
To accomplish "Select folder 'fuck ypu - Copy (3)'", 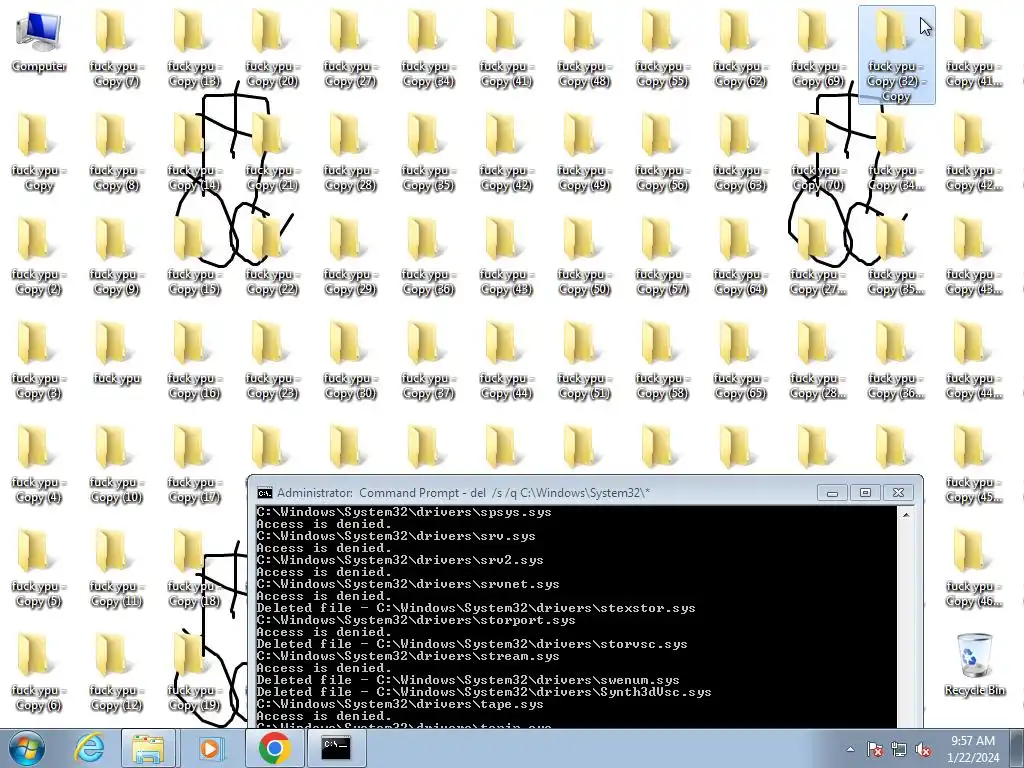I will [39, 361].
